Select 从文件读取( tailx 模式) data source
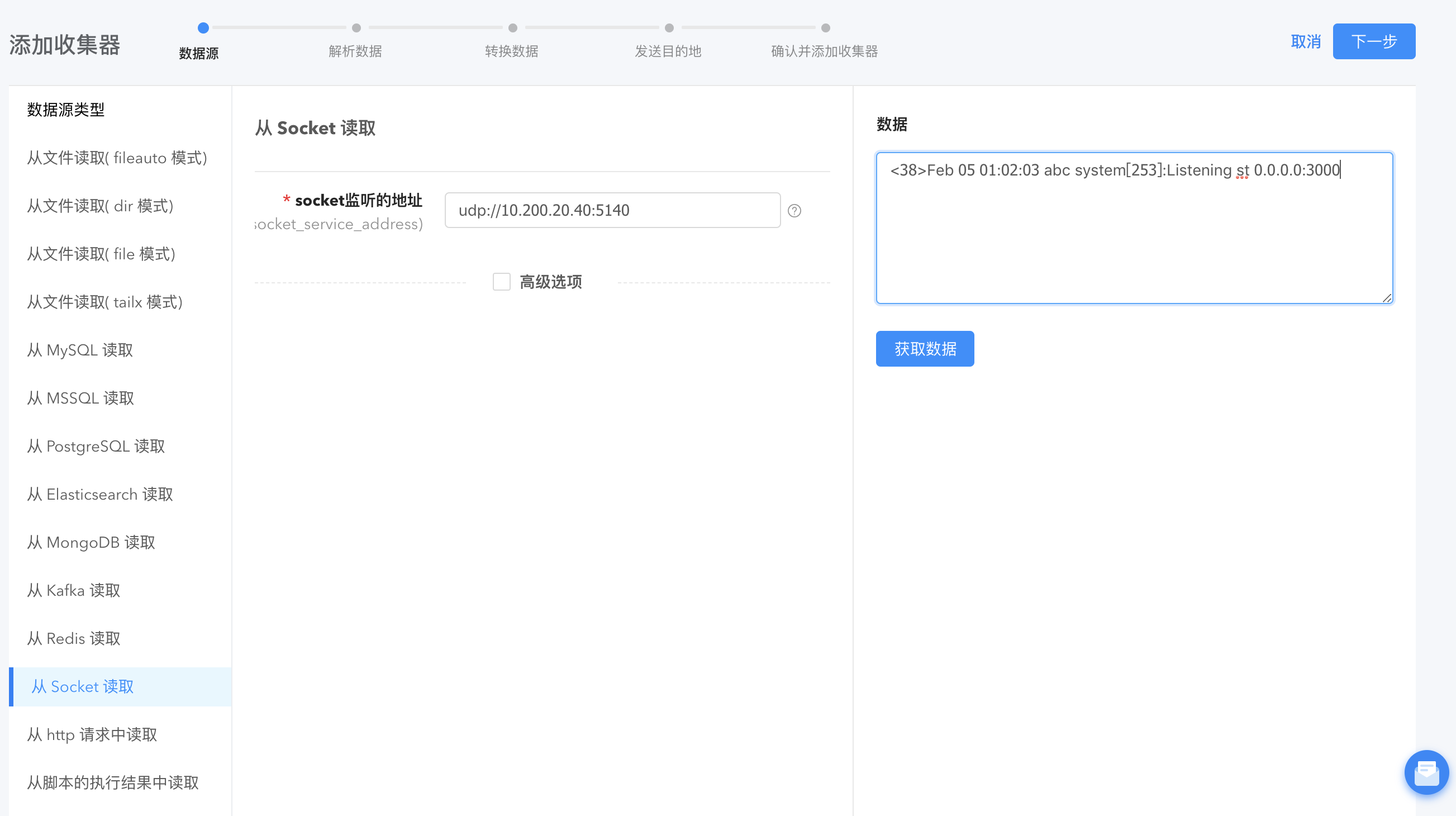Image resolution: width=1456 pixels, height=816 pixels. (x=120, y=302)
